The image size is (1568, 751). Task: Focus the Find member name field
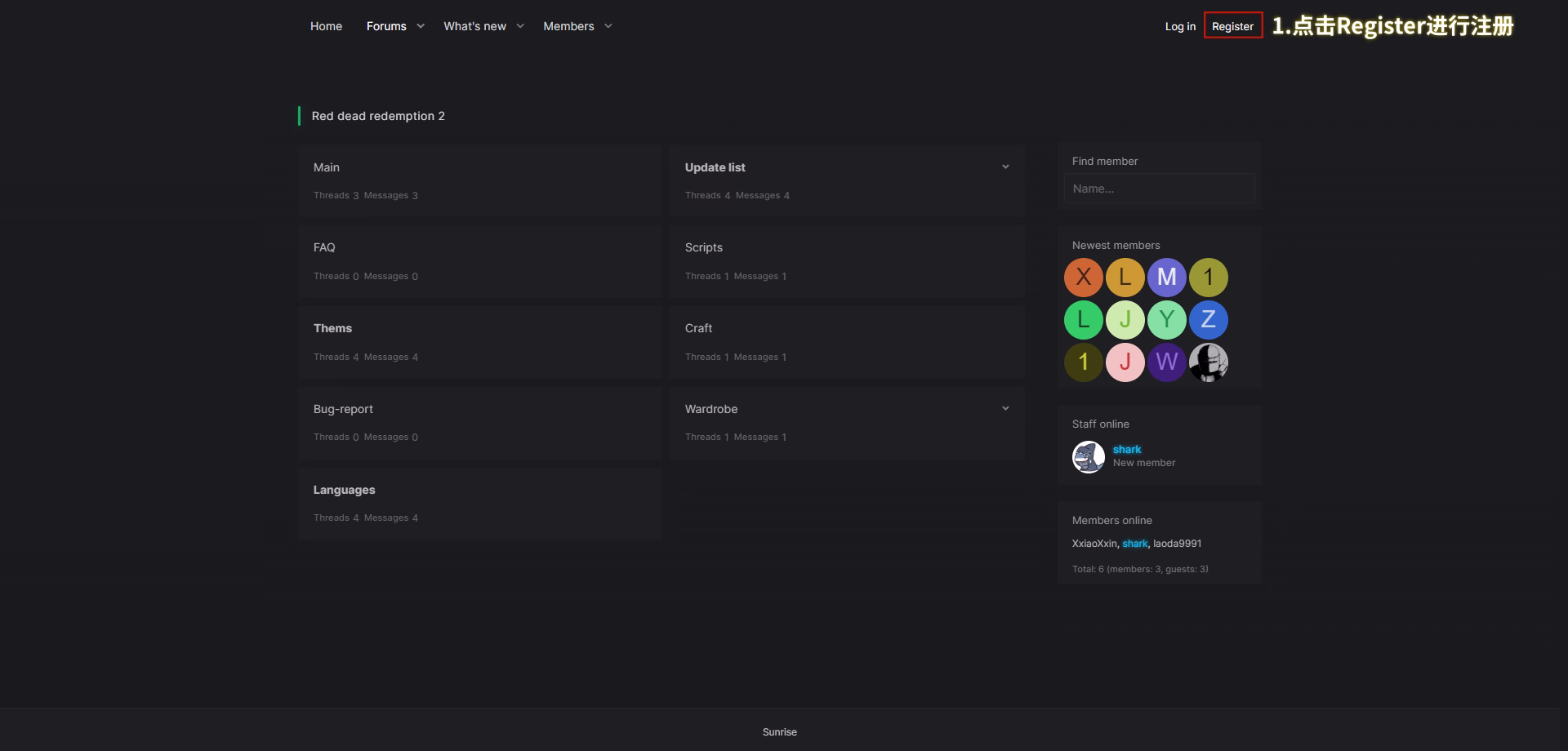tap(1159, 189)
